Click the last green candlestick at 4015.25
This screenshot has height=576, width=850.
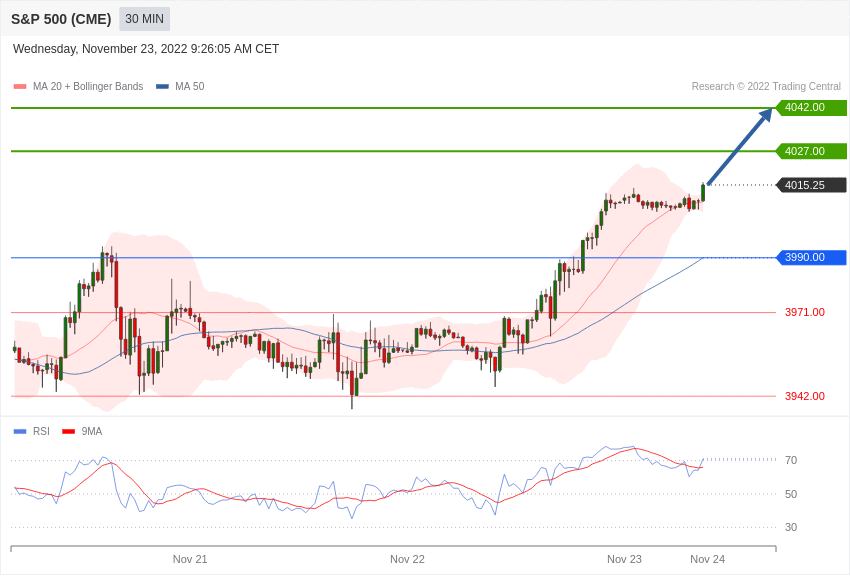coord(703,192)
